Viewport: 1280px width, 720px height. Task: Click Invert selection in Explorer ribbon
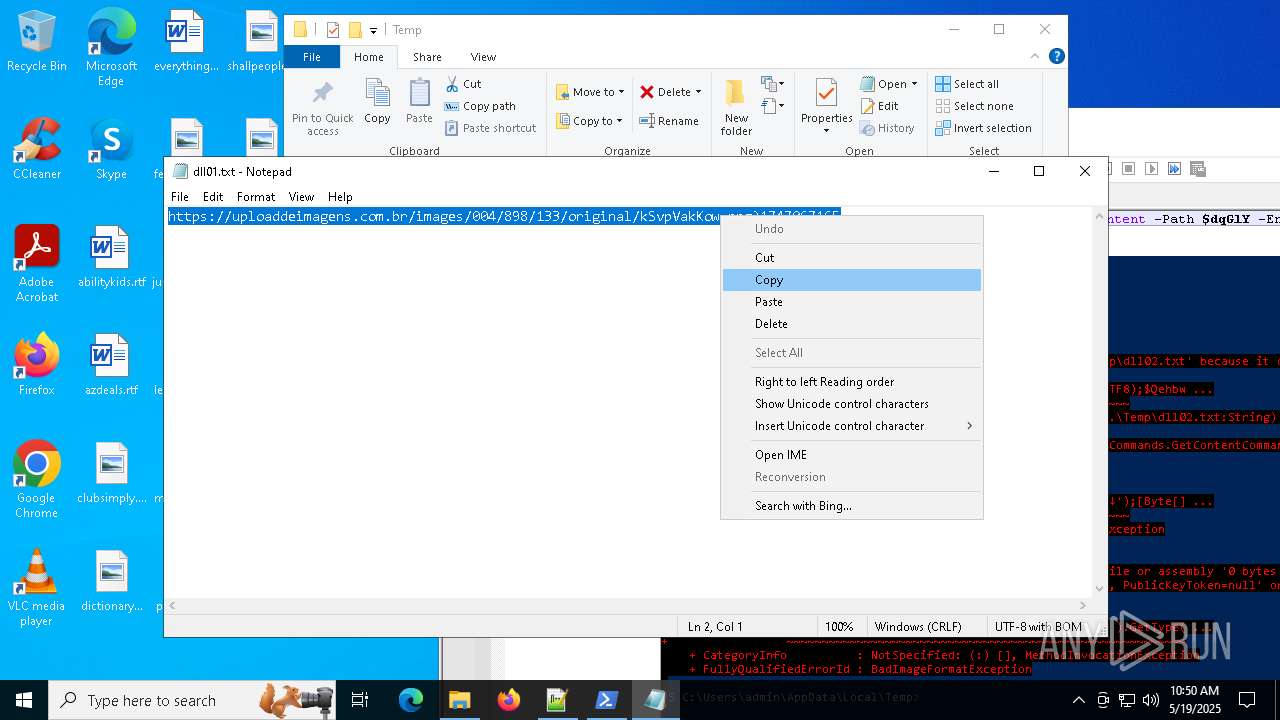[x=983, y=128]
